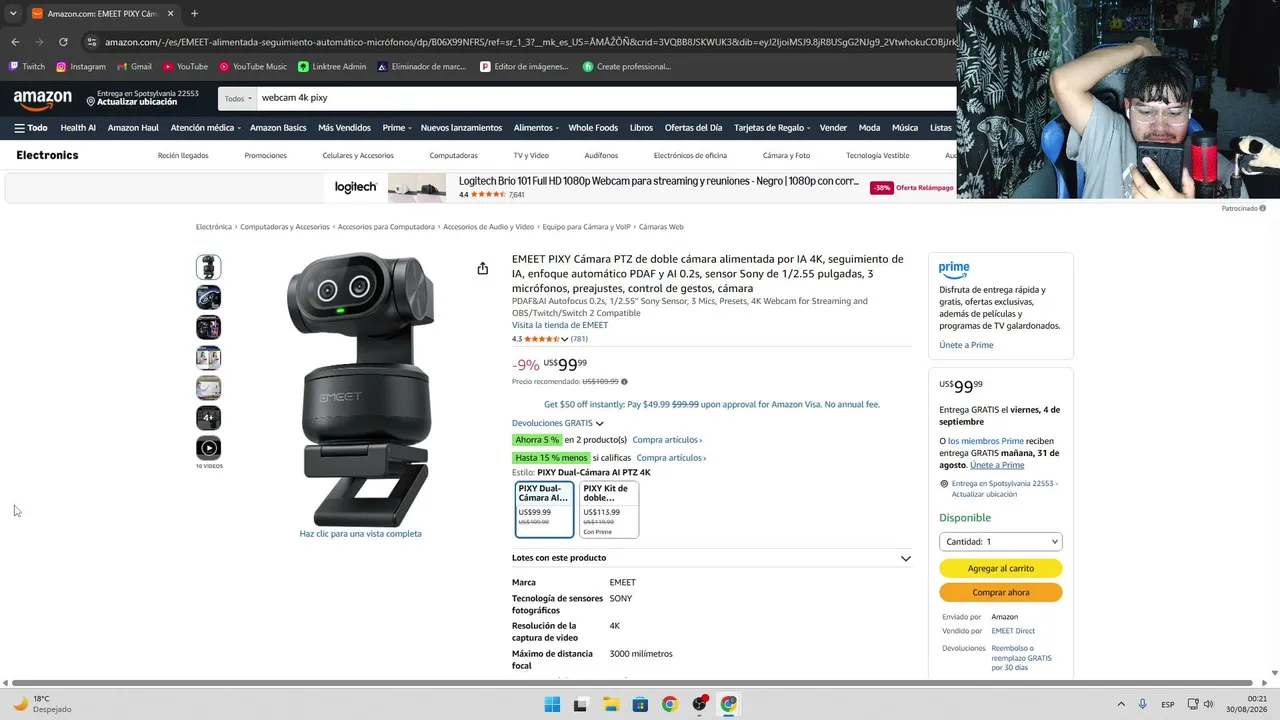Show hidden system tray icons
This screenshot has width=1280, height=720.
click(x=1121, y=704)
